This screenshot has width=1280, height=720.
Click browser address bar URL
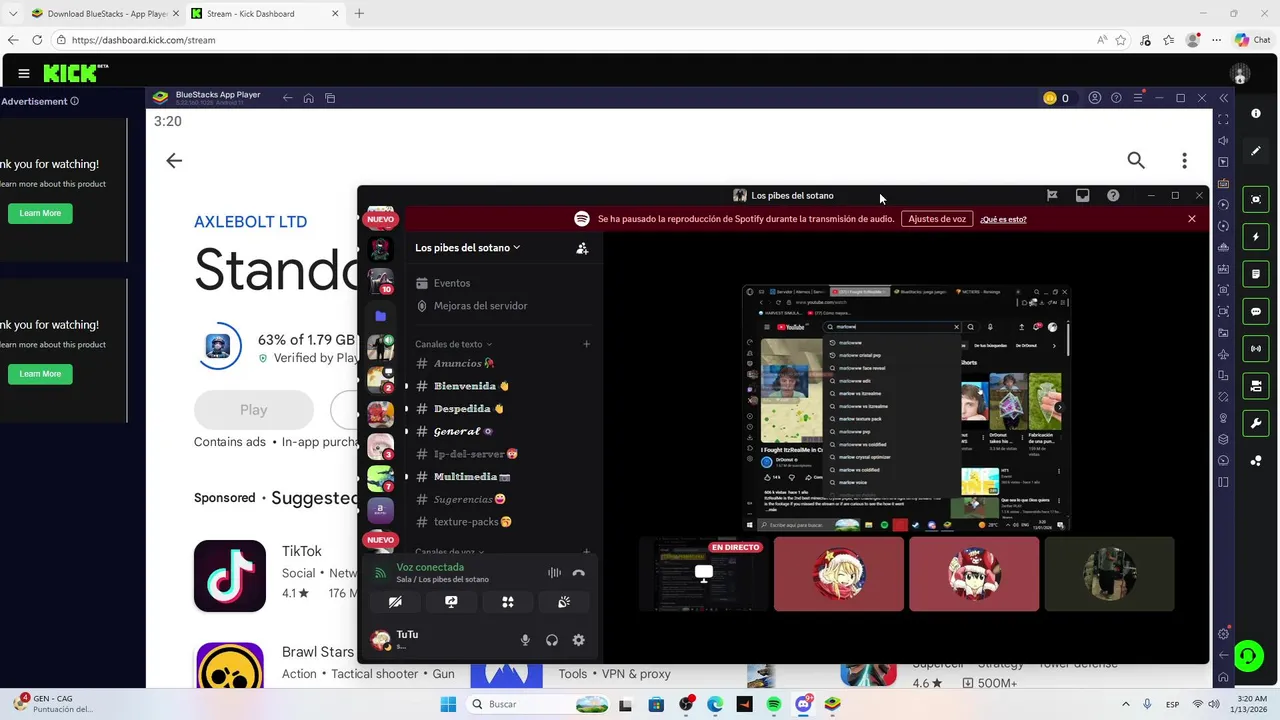point(143,40)
